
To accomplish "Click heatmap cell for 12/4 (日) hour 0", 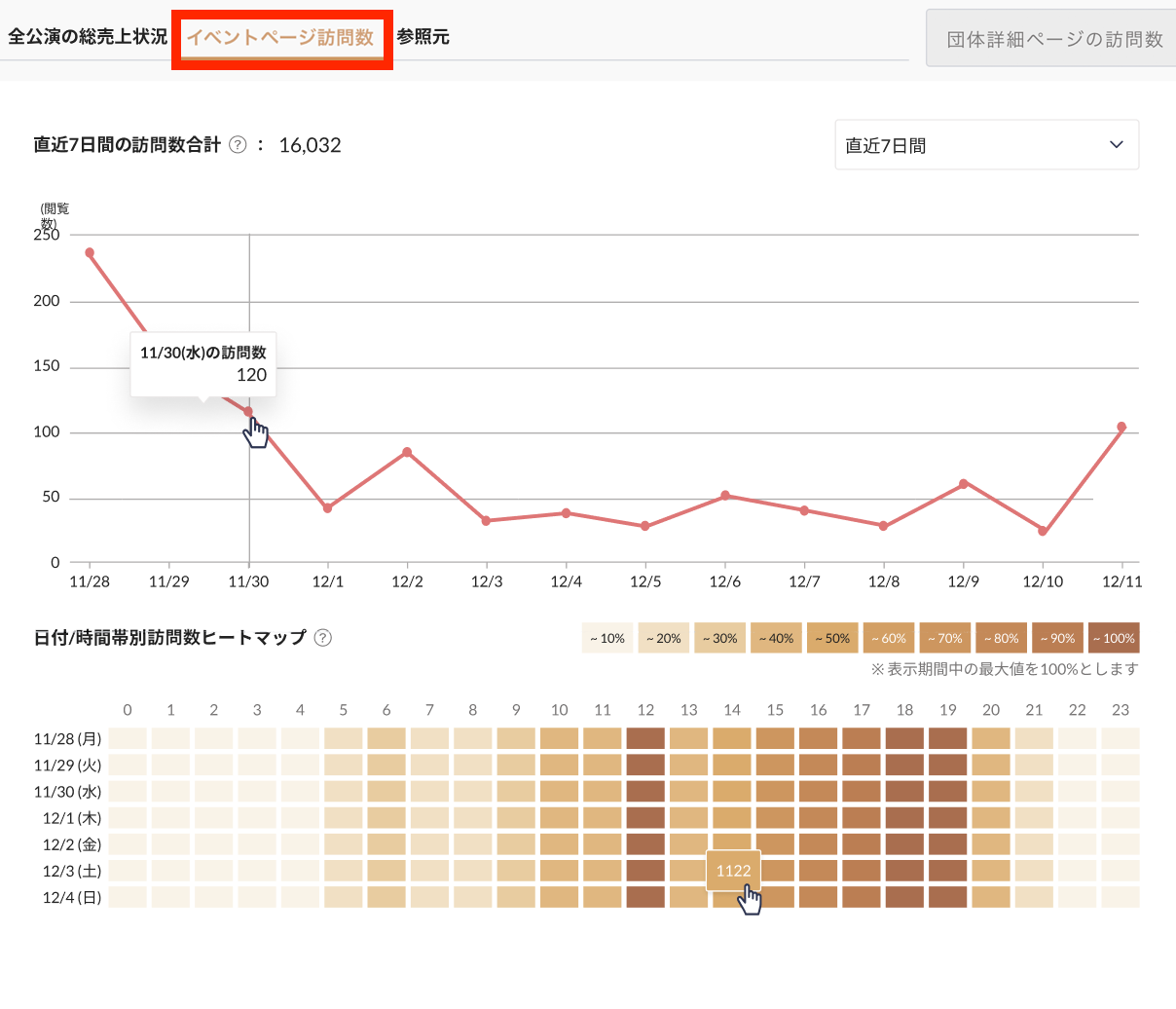I will pyautogui.click(x=128, y=897).
